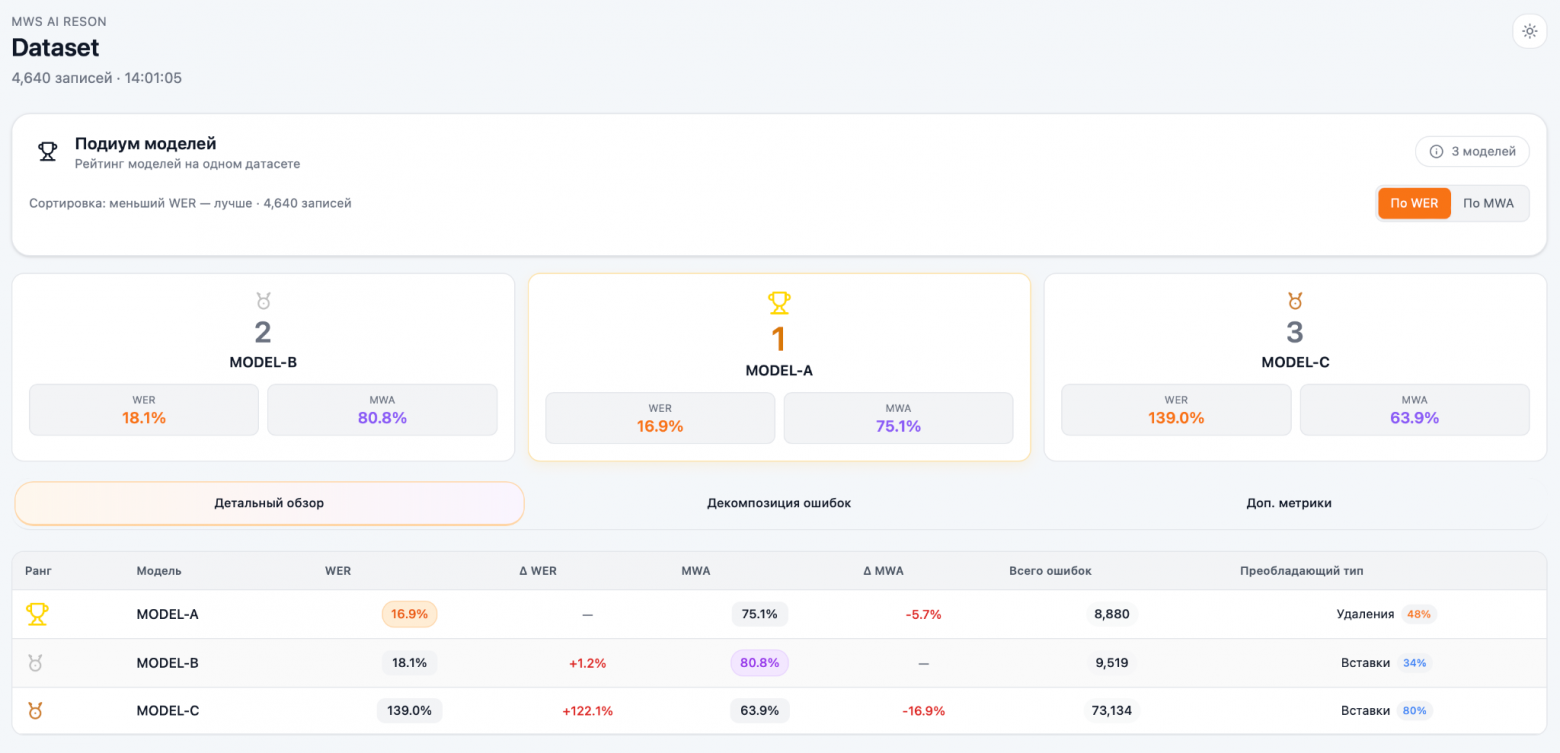Image resolution: width=1560 pixels, height=753 pixels.
Task: Click the silver medal icon above MODEL-B card
Action: point(263,301)
